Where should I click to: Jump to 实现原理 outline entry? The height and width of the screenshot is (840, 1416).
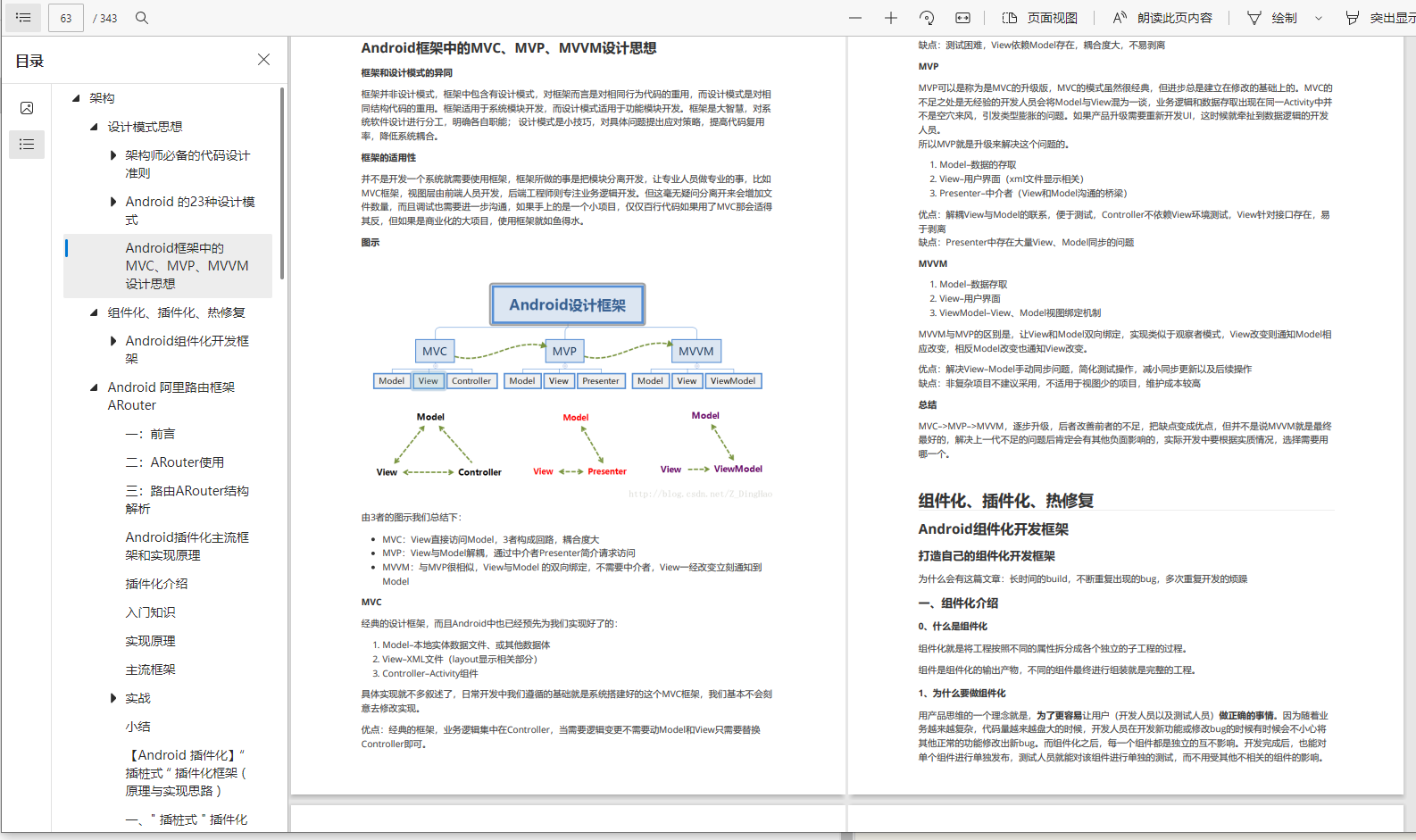coord(150,641)
